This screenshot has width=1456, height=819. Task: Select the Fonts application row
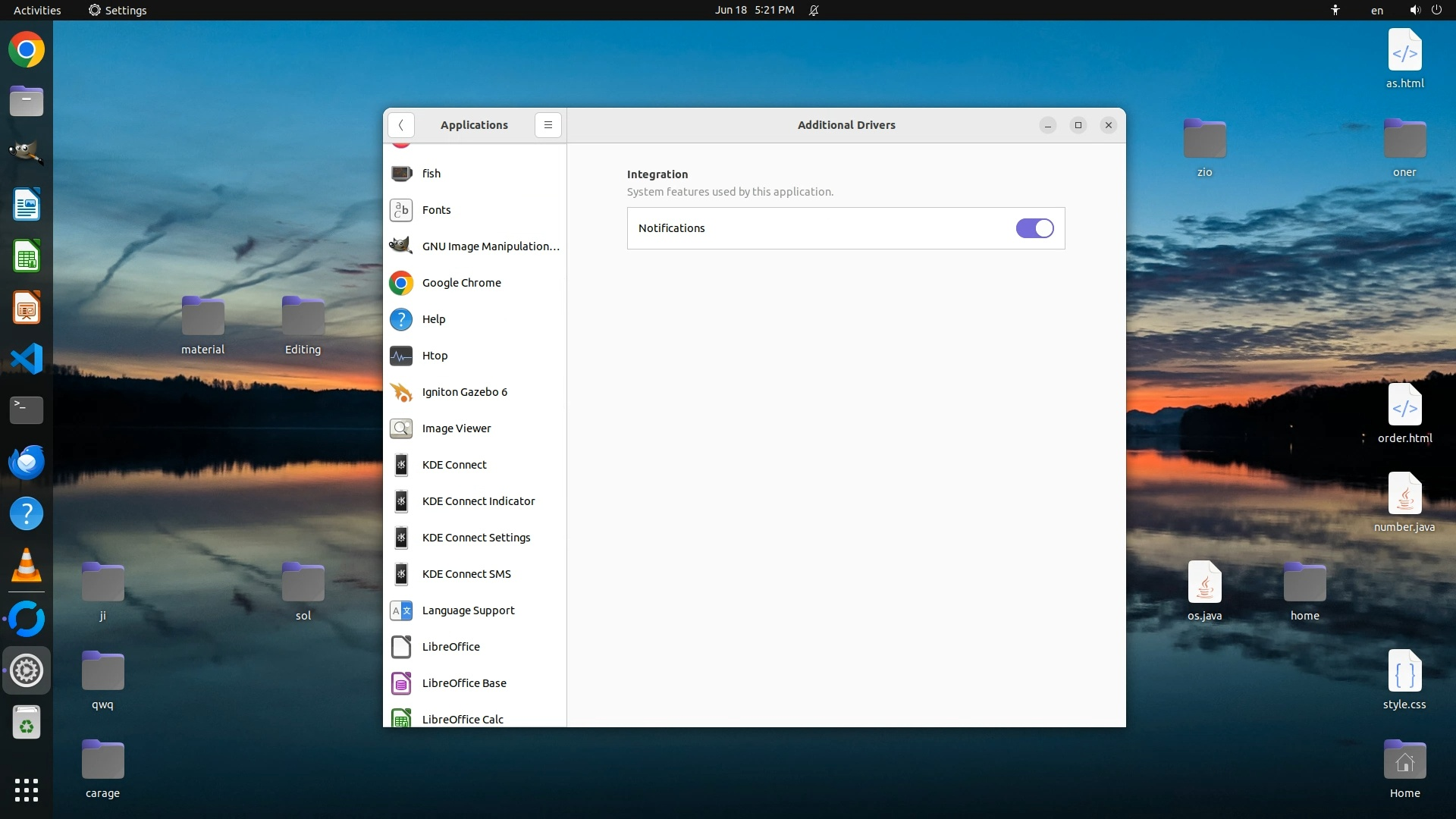point(436,210)
